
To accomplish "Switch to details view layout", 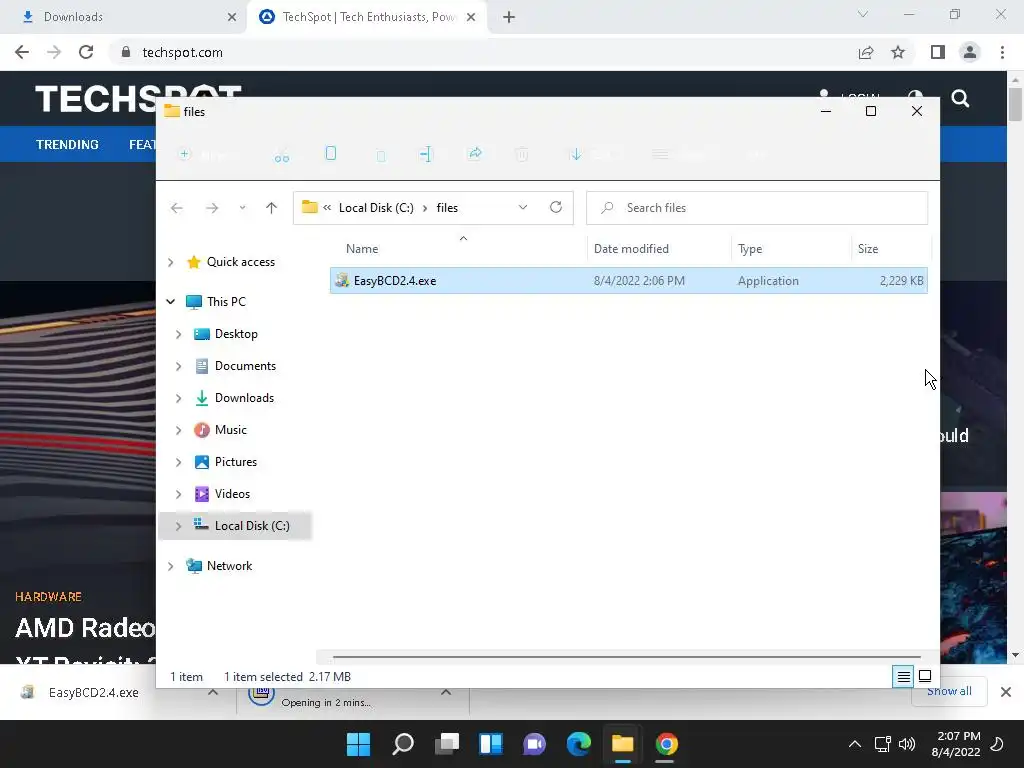I will pyautogui.click(x=903, y=677).
